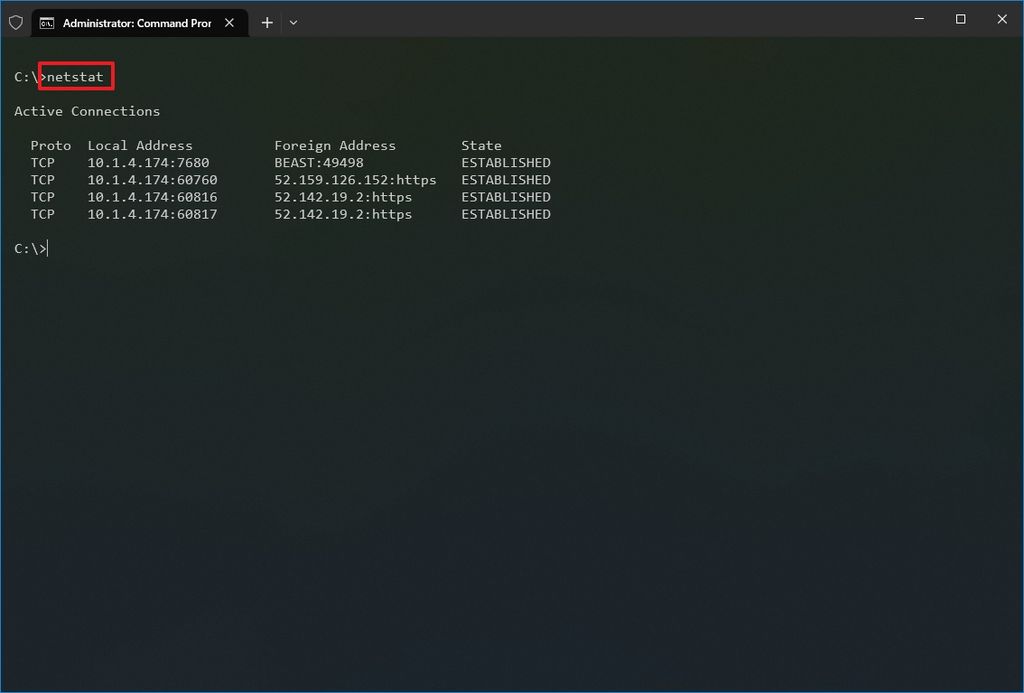The width and height of the screenshot is (1024, 693).
Task: Click the 'State' column header
Action: 481,145
